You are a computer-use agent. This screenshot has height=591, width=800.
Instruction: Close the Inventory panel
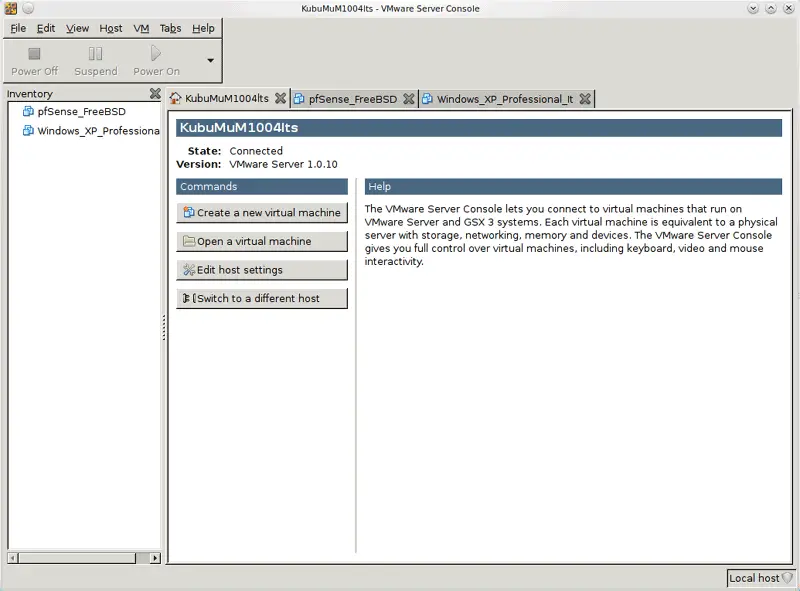pyautogui.click(x=155, y=94)
